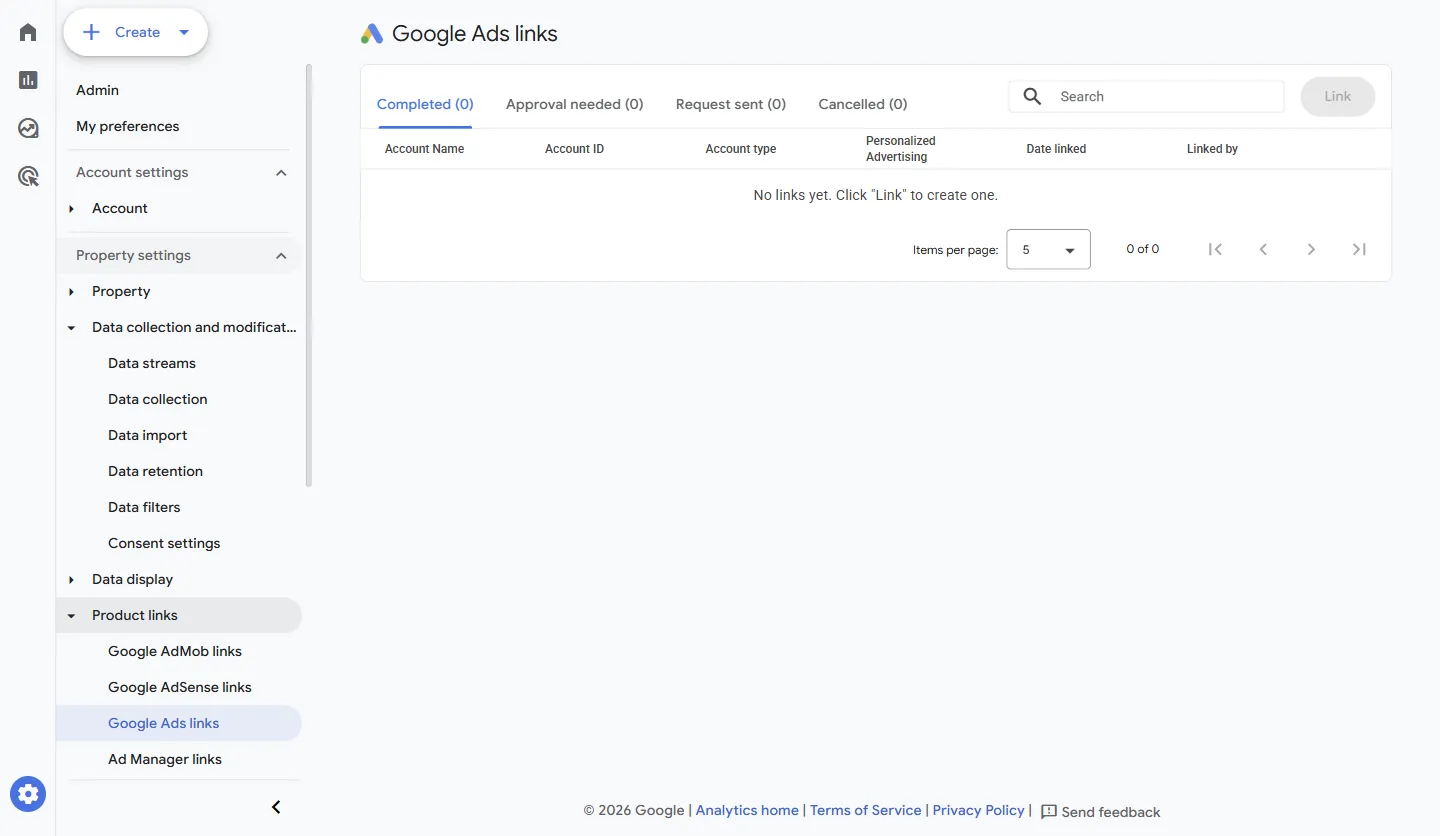Switch to the Cancelled (0) tab
This screenshot has width=1440, height=836.
[863, 104]
